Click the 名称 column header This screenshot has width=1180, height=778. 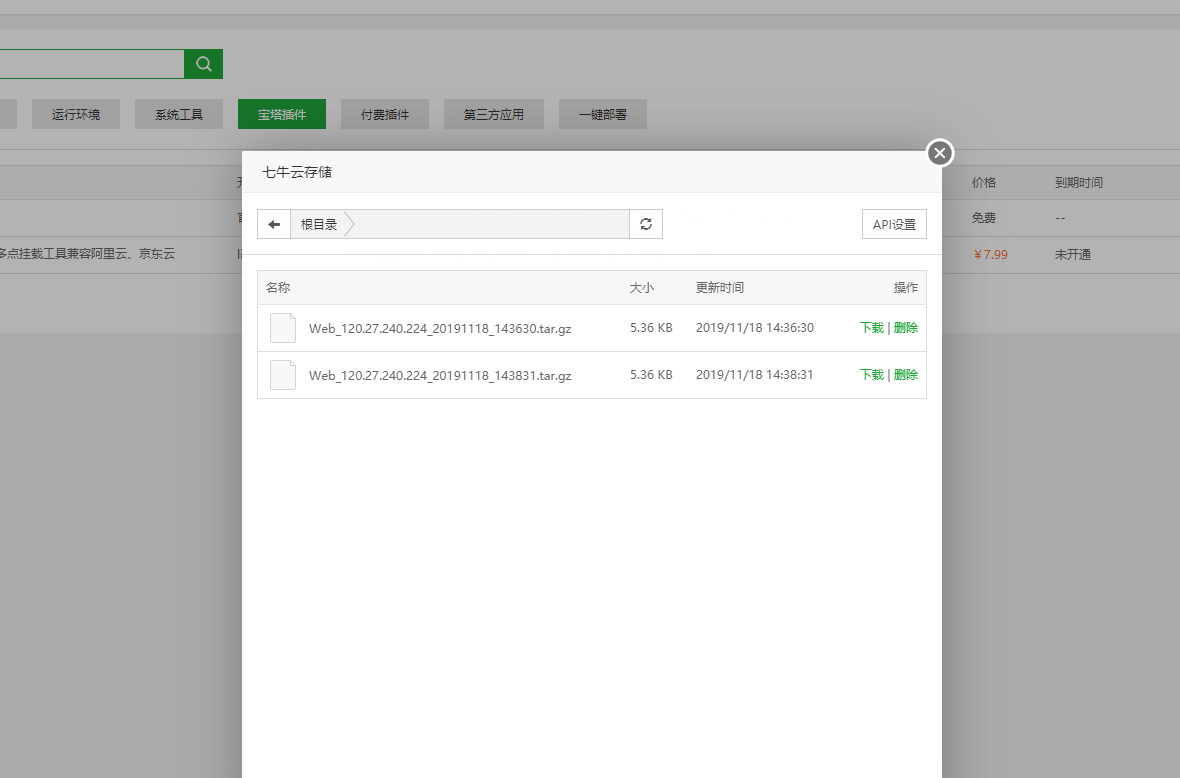coord(278,287)
